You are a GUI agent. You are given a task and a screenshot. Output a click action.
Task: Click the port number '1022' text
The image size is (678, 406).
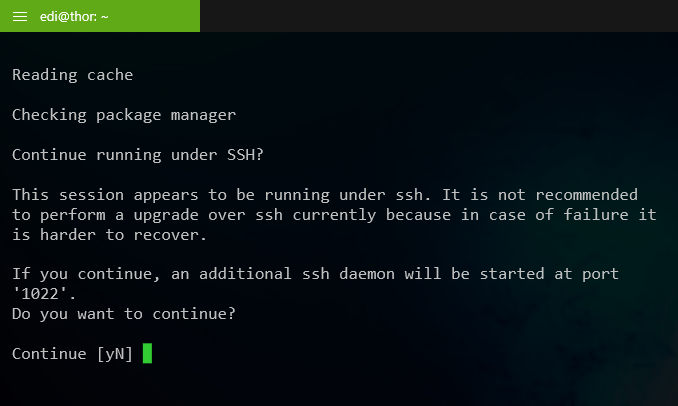tap(40, 294)
